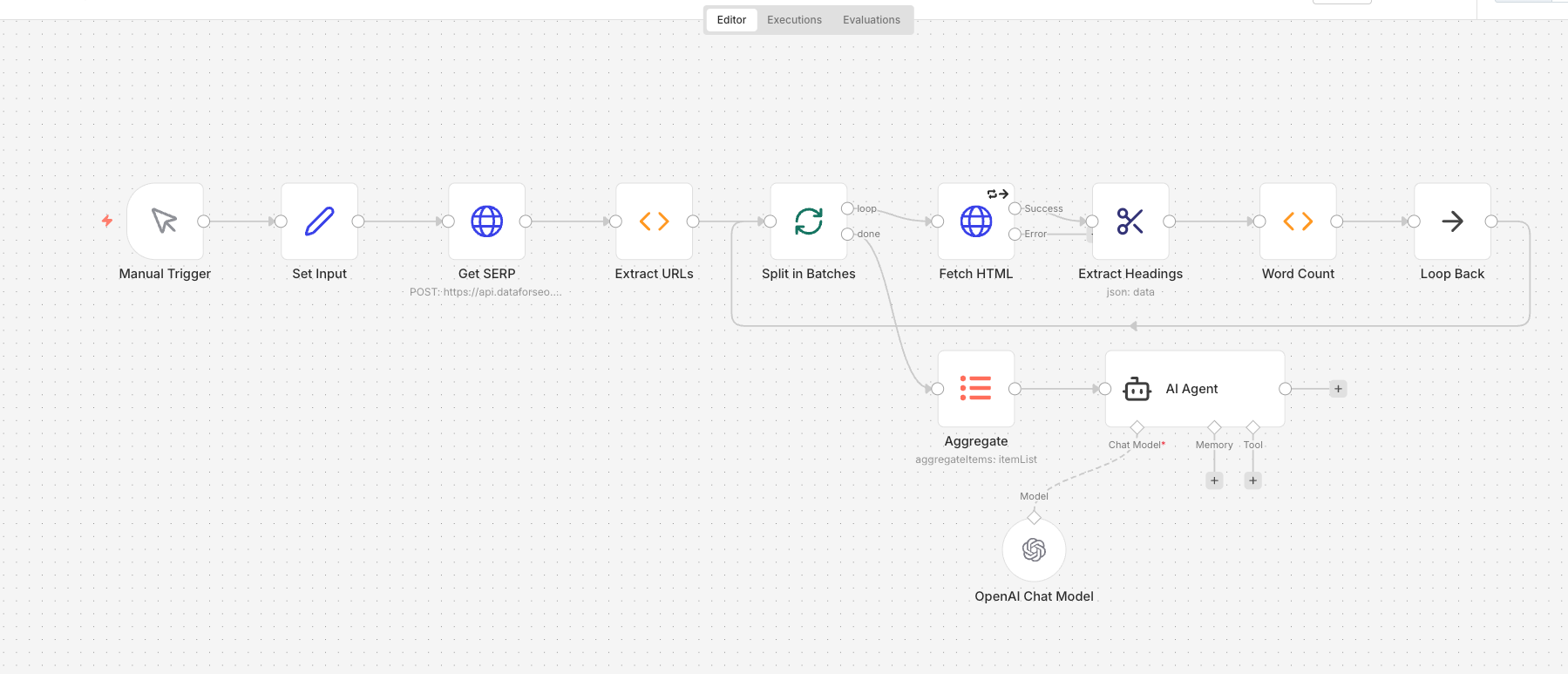The image size is (1568, 674).
Task: Open the Set Input pencil node
Action: pyautogui.click(x=319, y=221)
